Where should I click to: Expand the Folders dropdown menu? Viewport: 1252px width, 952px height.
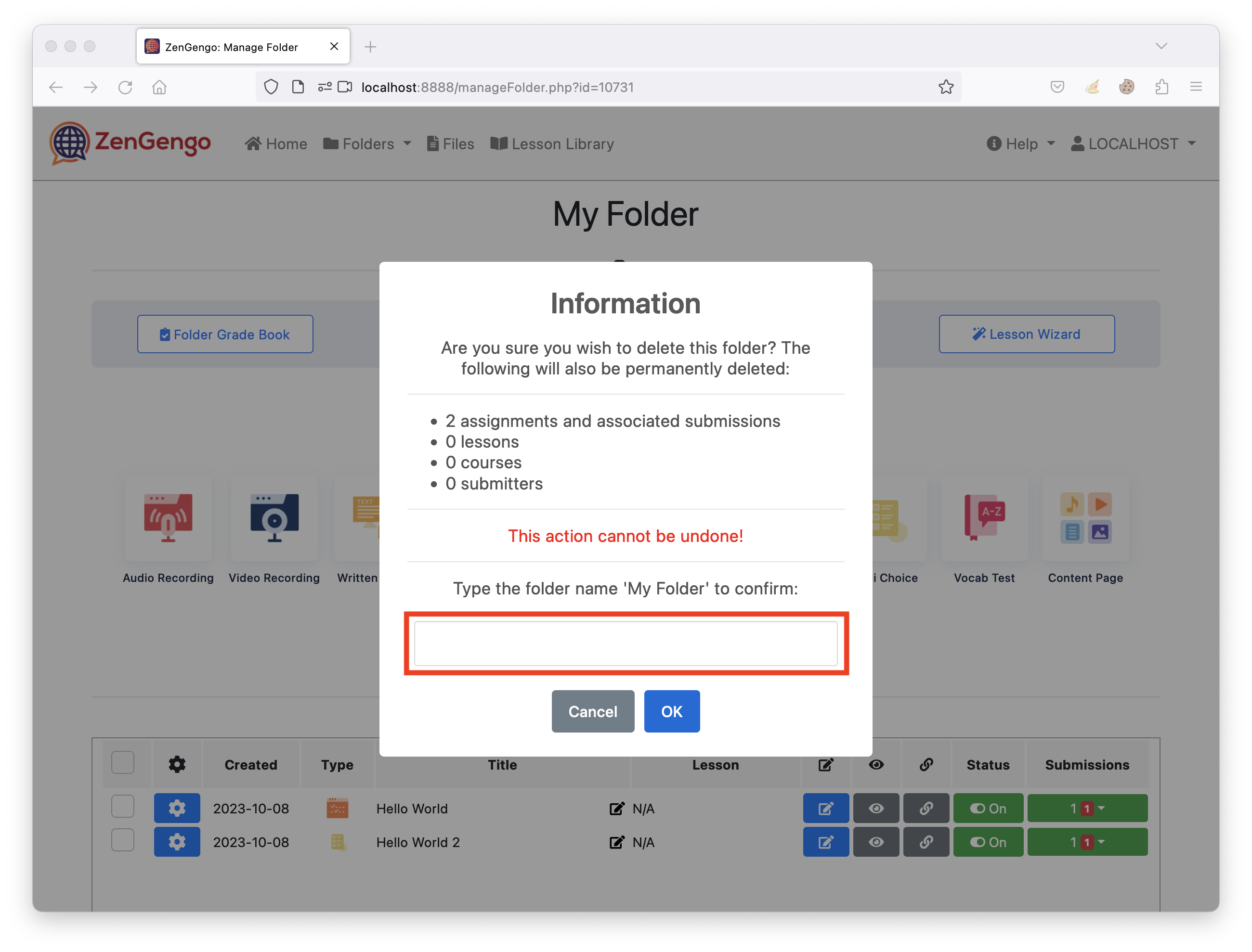coord(367,144)
